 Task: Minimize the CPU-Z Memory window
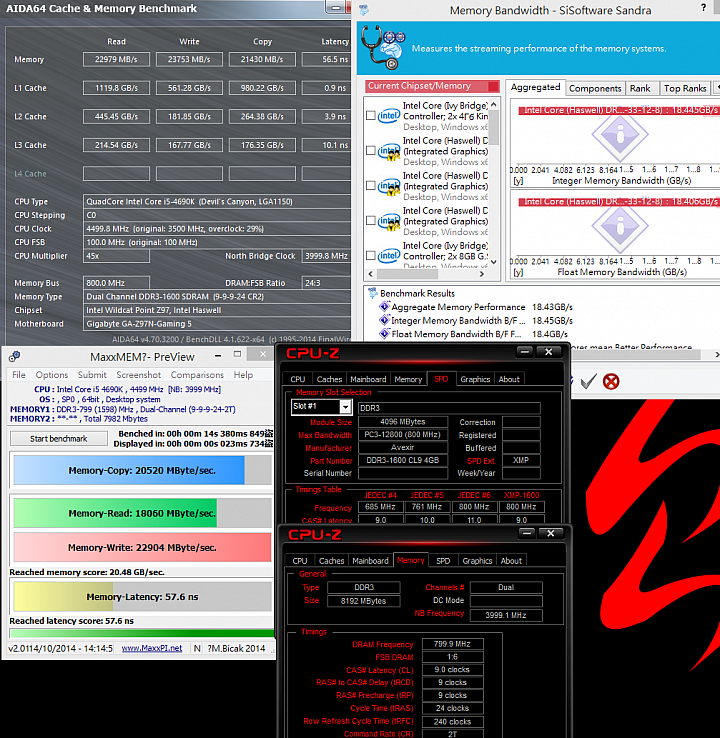pos(527,533)
